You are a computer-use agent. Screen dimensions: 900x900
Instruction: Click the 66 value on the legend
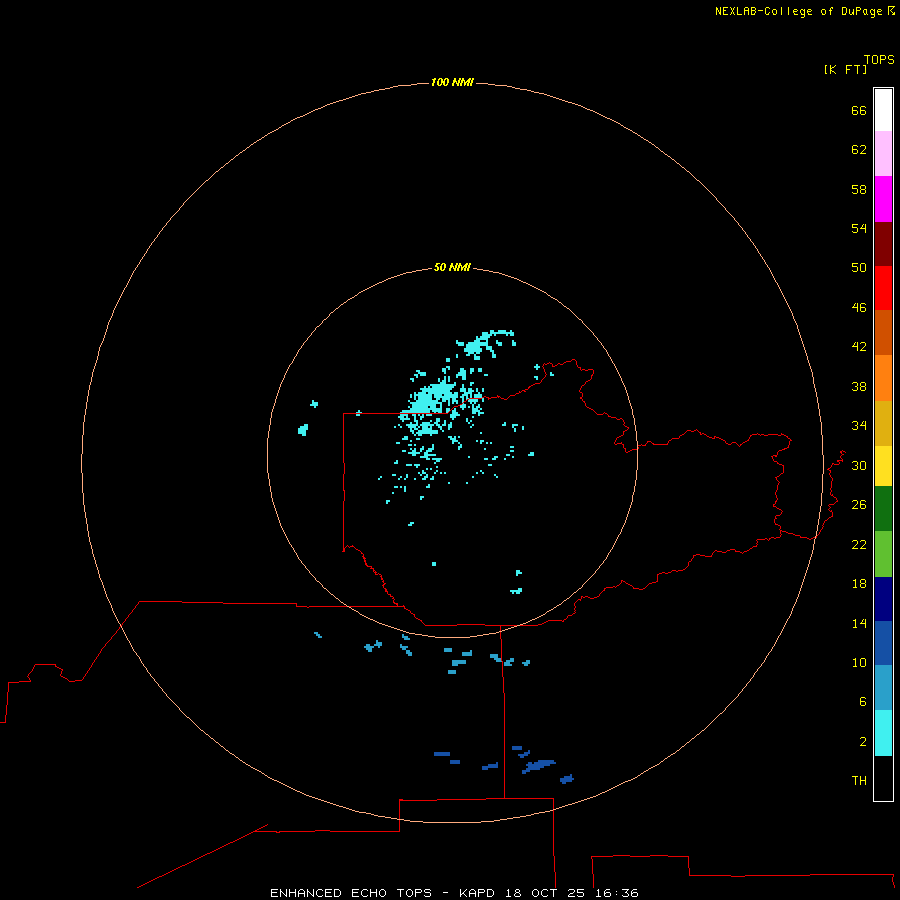pos(859,110)
